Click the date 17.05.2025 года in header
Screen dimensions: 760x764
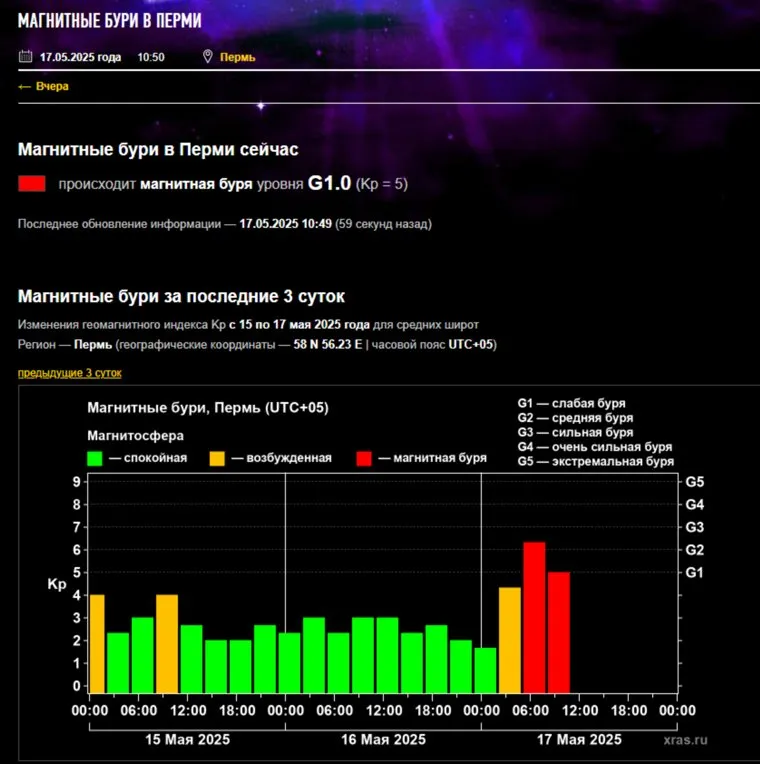(80, 57)
